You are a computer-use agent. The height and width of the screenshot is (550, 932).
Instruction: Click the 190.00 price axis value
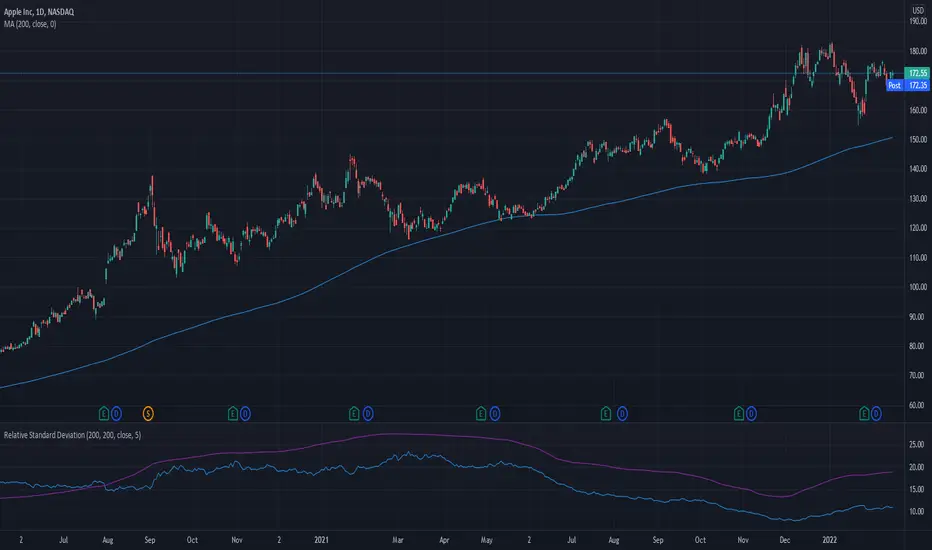click(918, 21)
